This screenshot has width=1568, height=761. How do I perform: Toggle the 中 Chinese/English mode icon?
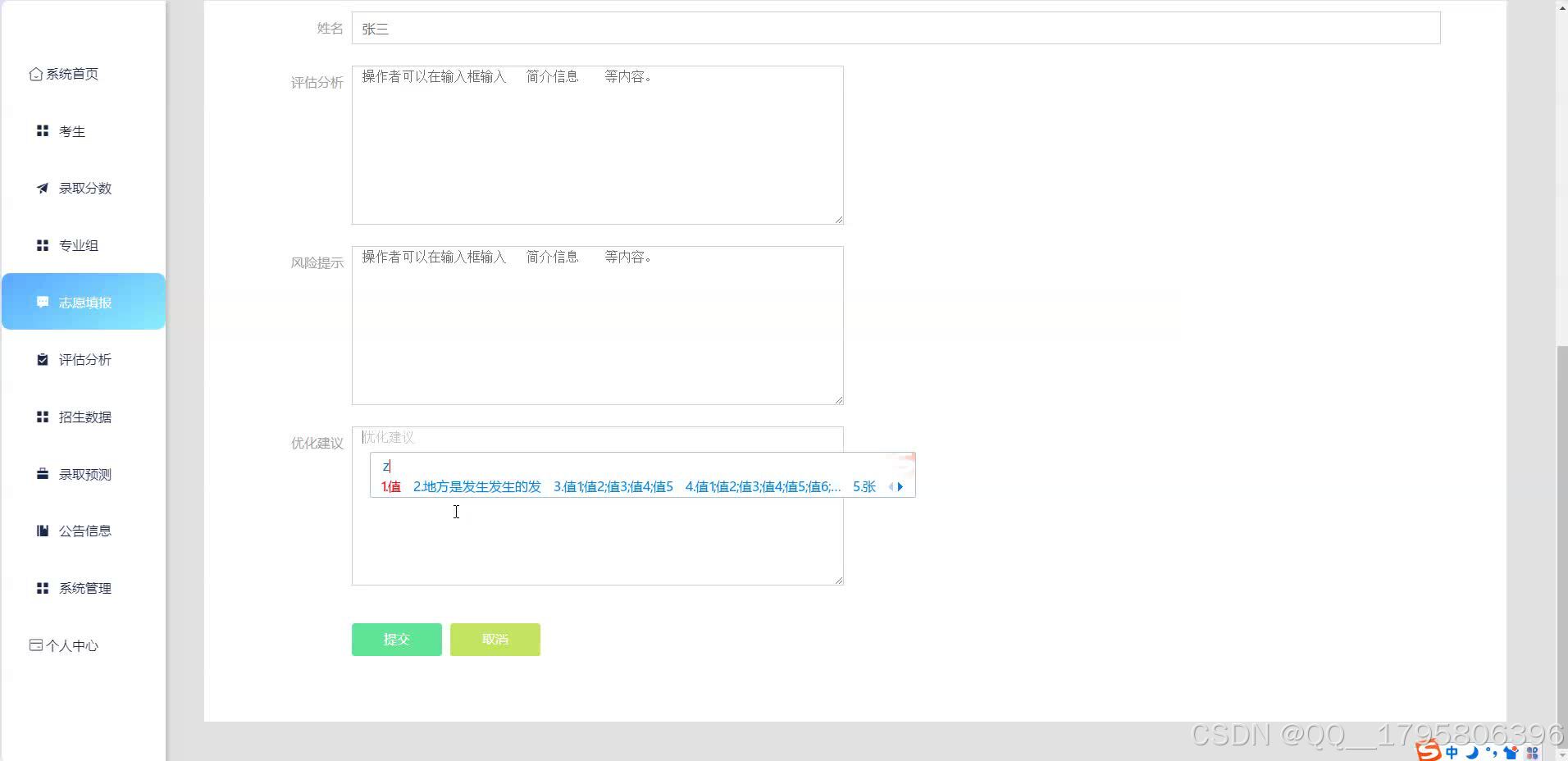pyautogui.click(x=1452, y=752)
